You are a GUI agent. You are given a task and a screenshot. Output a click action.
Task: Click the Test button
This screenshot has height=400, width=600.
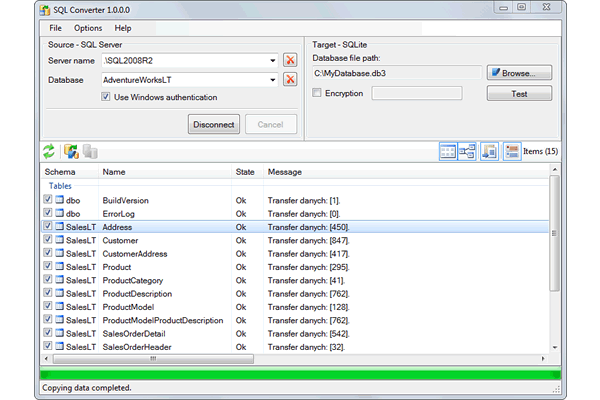[519, 94]
